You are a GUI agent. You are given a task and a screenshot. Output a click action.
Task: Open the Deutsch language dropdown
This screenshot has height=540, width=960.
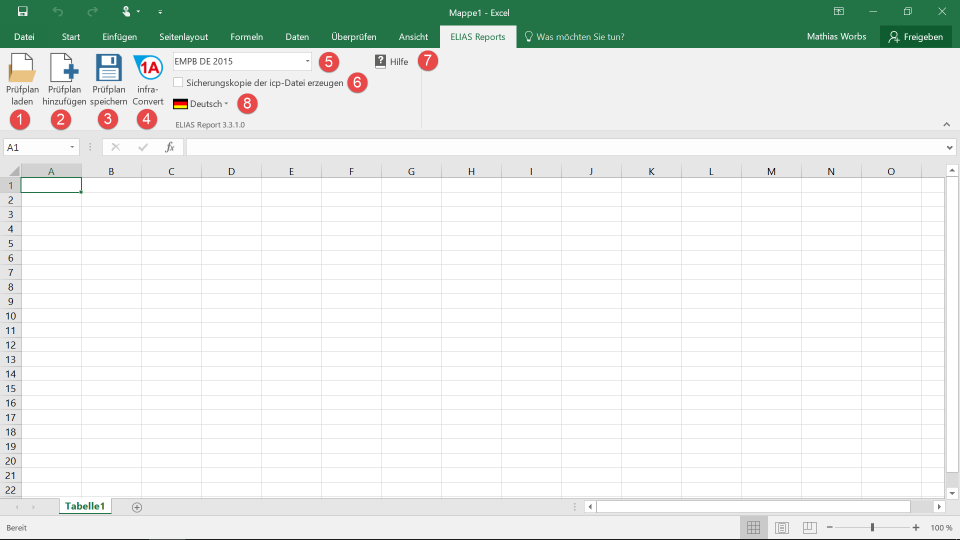[201, 103]
